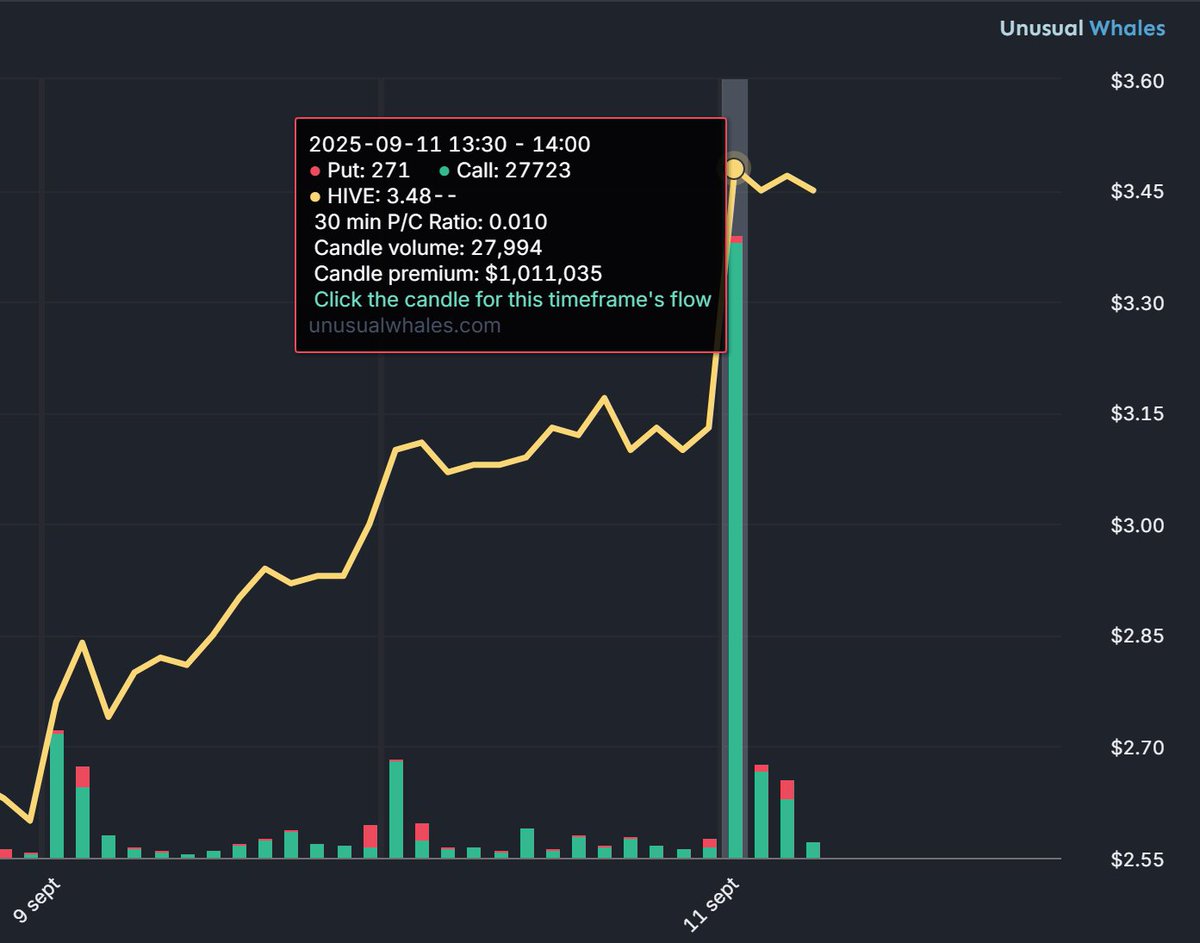Click "Candle premium: $1,011,035" line

458,274
